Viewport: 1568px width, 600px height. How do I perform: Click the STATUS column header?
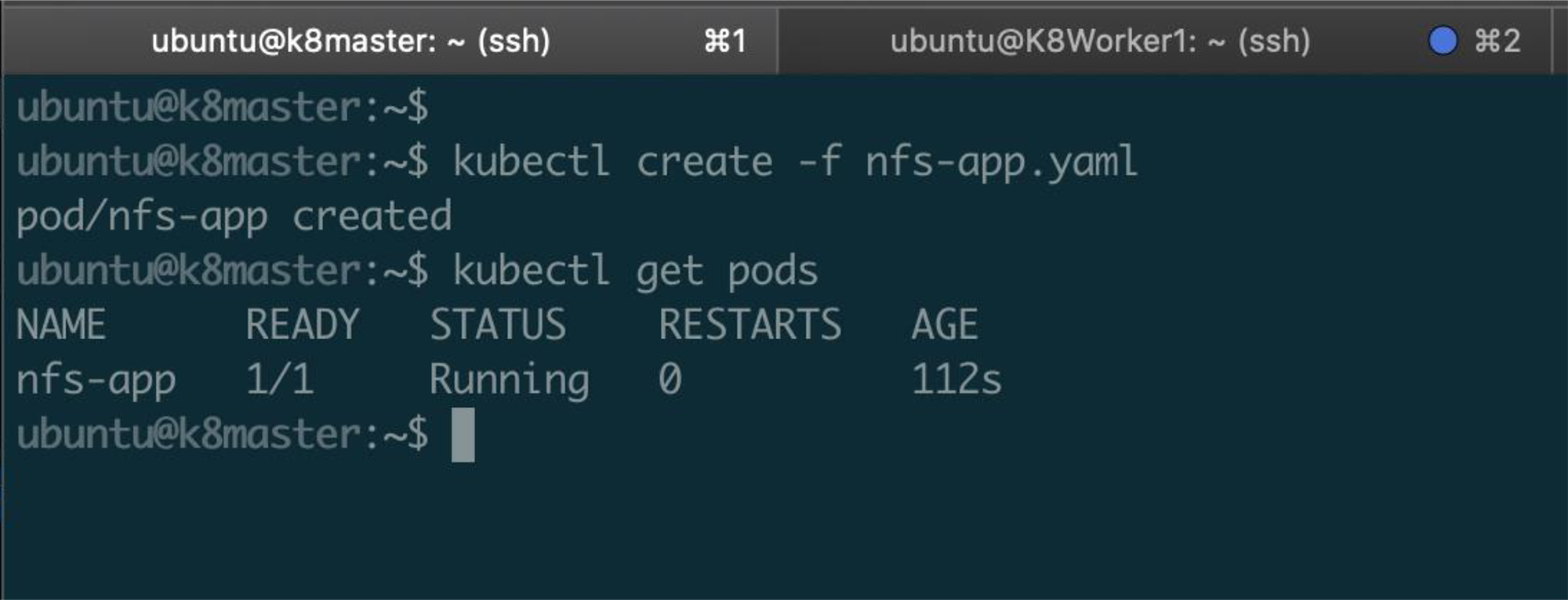[x=497, y=325]
